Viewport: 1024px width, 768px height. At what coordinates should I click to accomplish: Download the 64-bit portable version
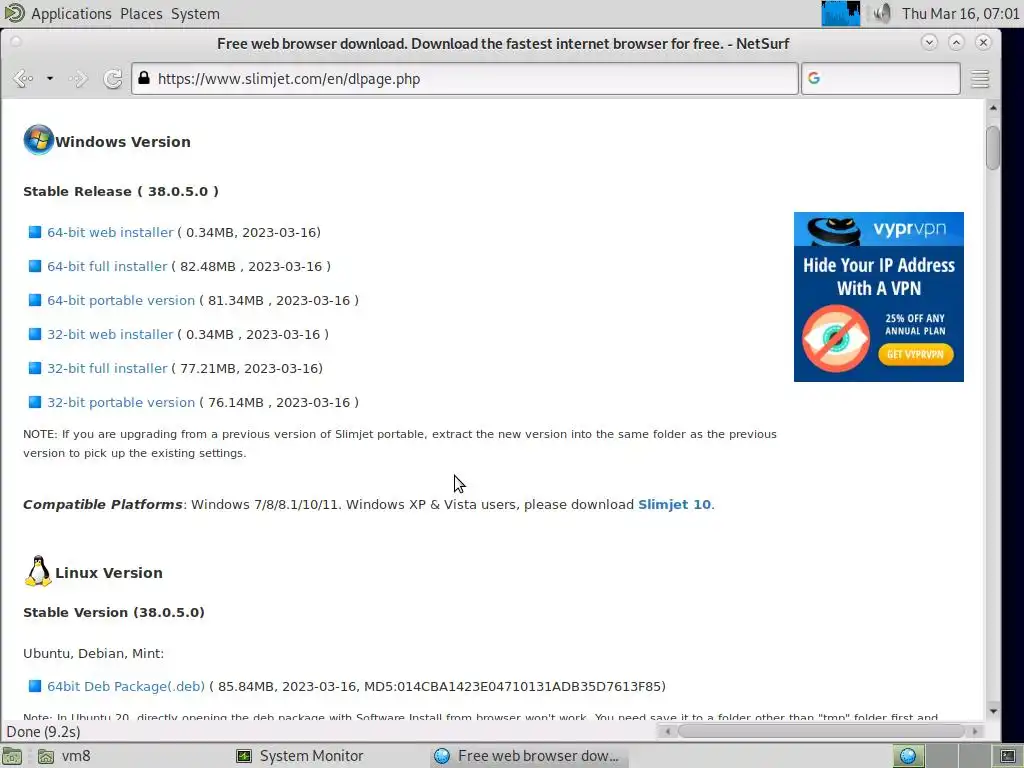click(x=121, y=300)
